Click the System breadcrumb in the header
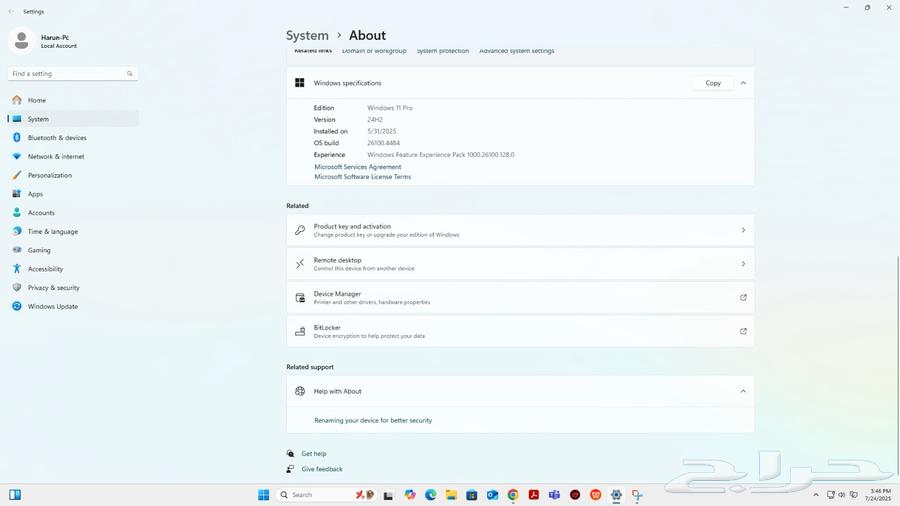The width and height of the screenshot is (900, 506). [x=307, y=36]
